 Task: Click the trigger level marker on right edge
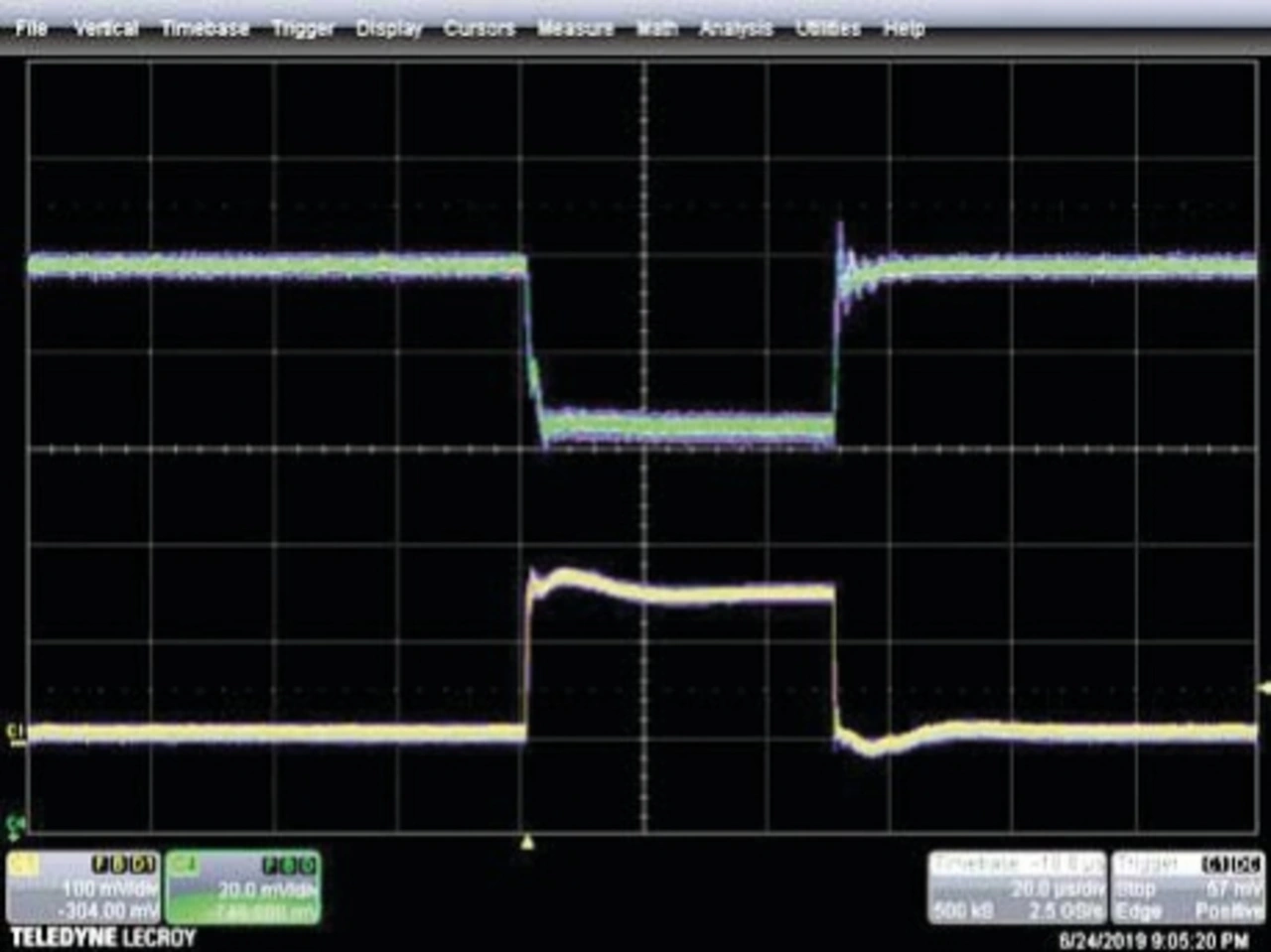(1263, 688)
